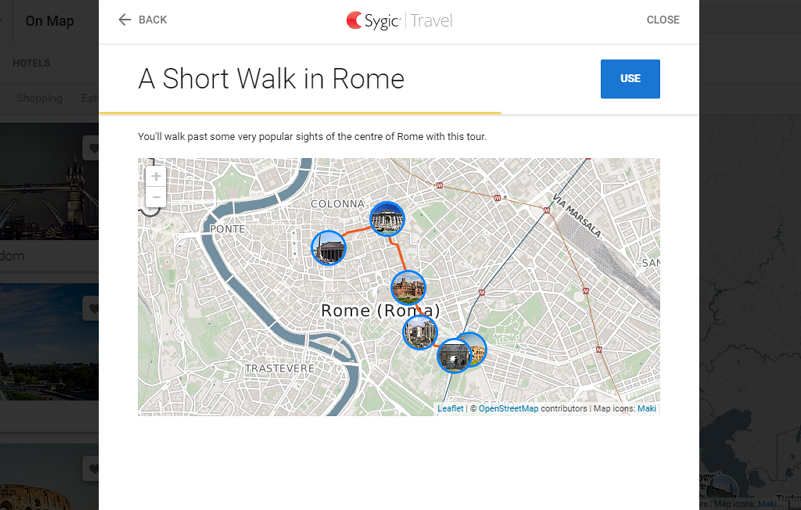
Task: Select the Trevi Fountain photo marker
Action: [387, 219]
